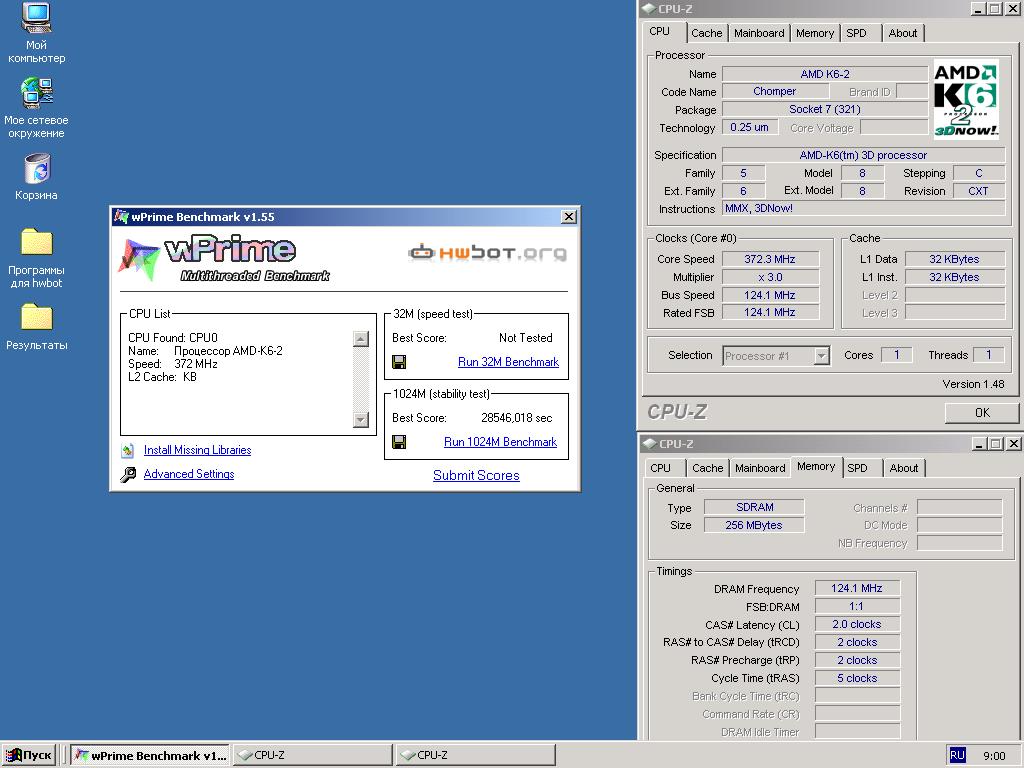The height and width of the screenshot is (768, 1024).
Task: Click the upper CPU-Z title bar icon
Action: (649, 8)
